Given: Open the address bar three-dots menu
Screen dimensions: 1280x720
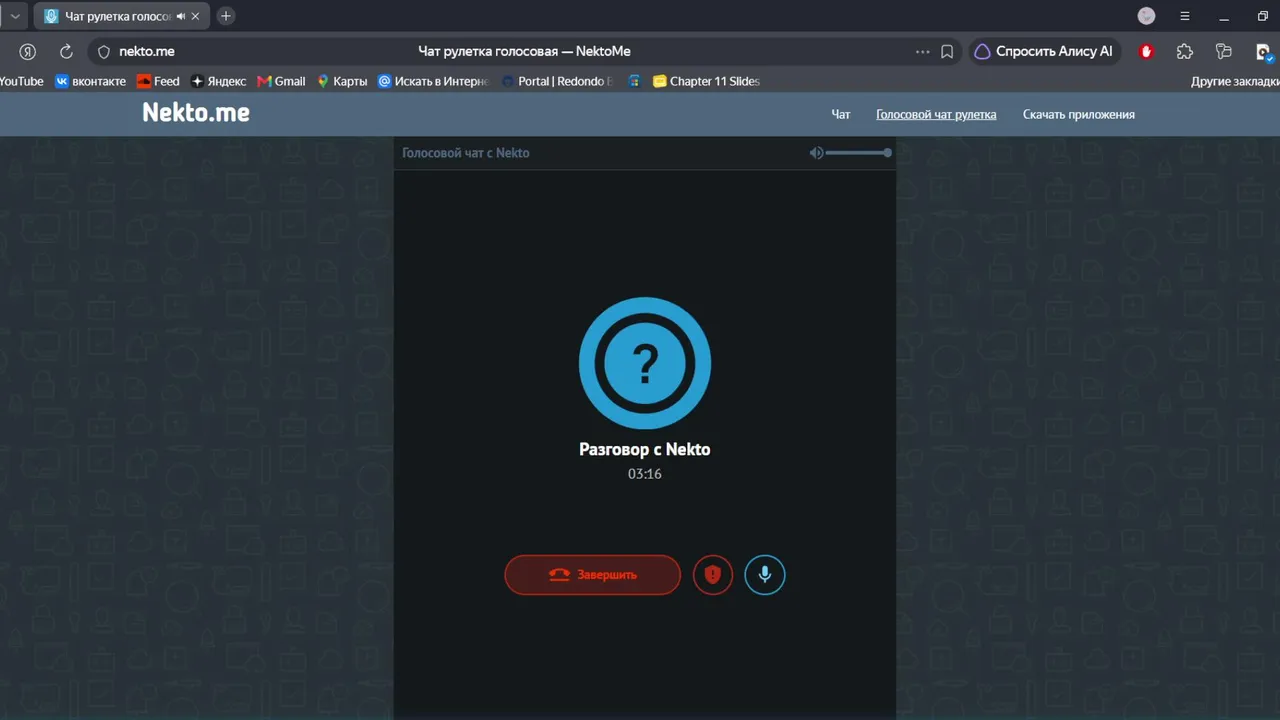Looking at the screenshot, I should [x=922, y=52].
